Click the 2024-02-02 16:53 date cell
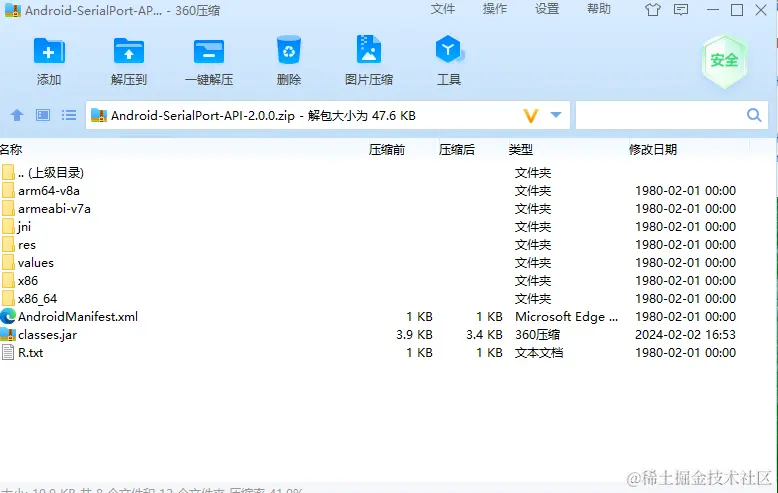778x493 pixels. pyautogui.click(x=685, y=335)
